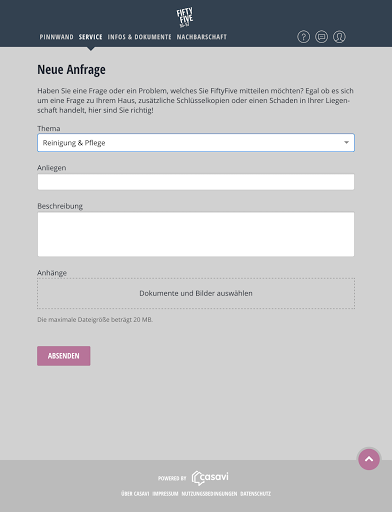Open the Reinigung & Pflege combo box
This screenshot has width=392, height=512.
point(196,143)
